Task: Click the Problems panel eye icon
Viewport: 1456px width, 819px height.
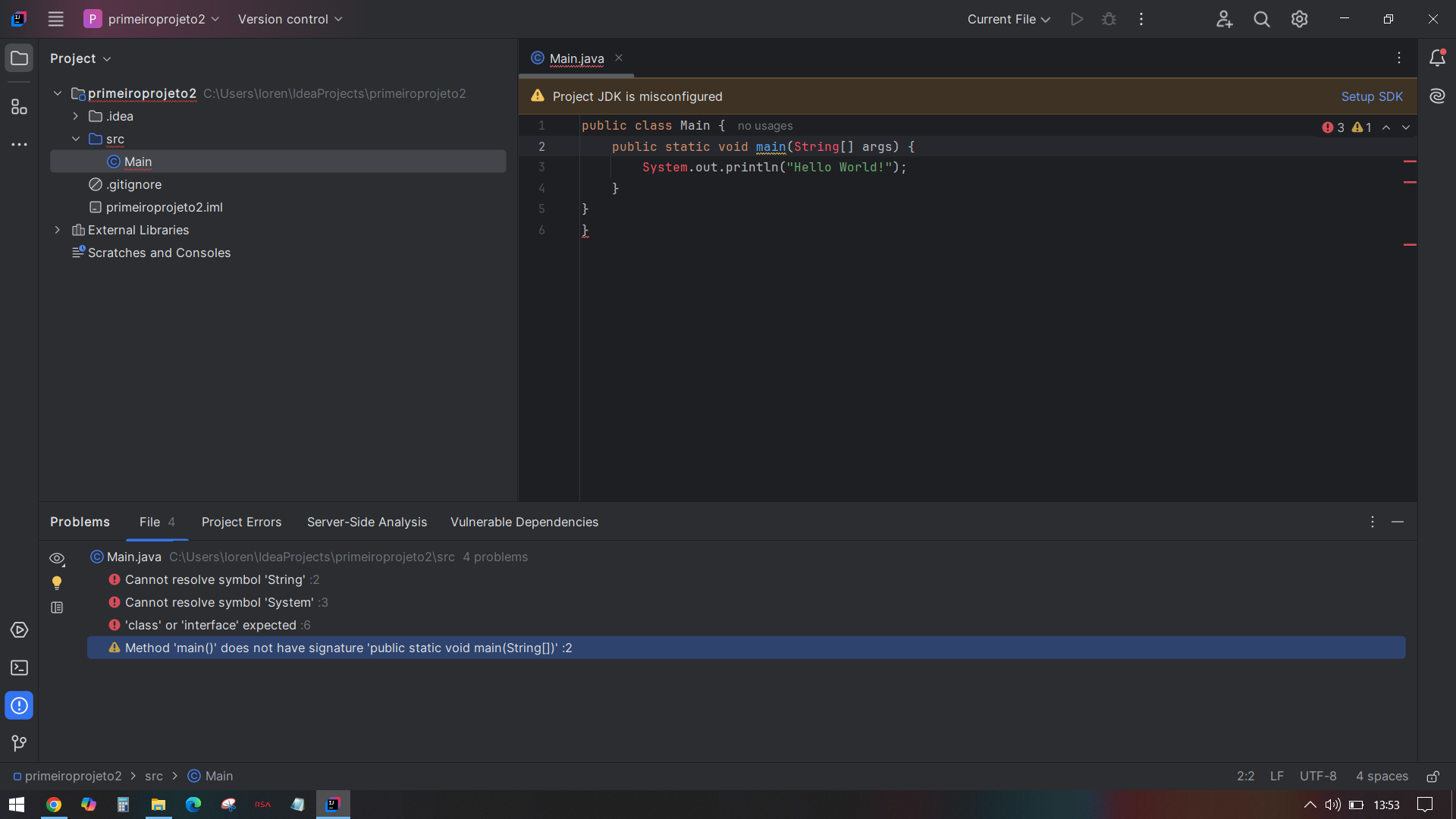Action: click(56, 558)
